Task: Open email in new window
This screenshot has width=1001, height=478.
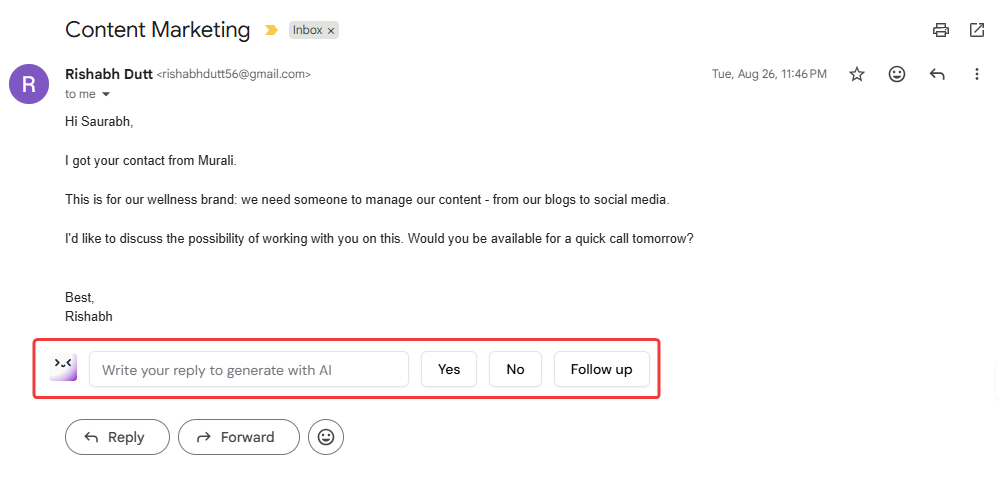Action: (977, 30)
